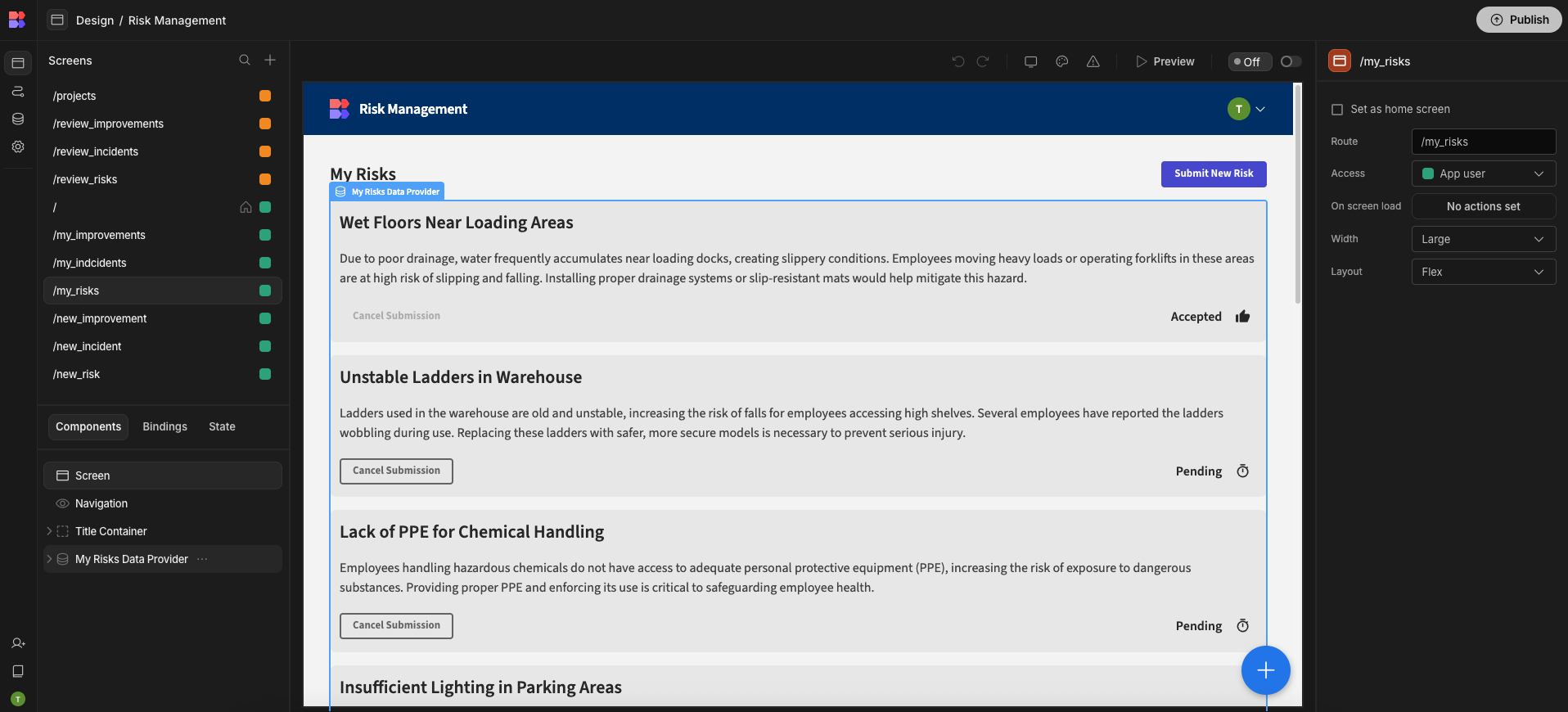Click the timer icon for Lack of PPE
Screen dimensions: 1568x712
1242,626
